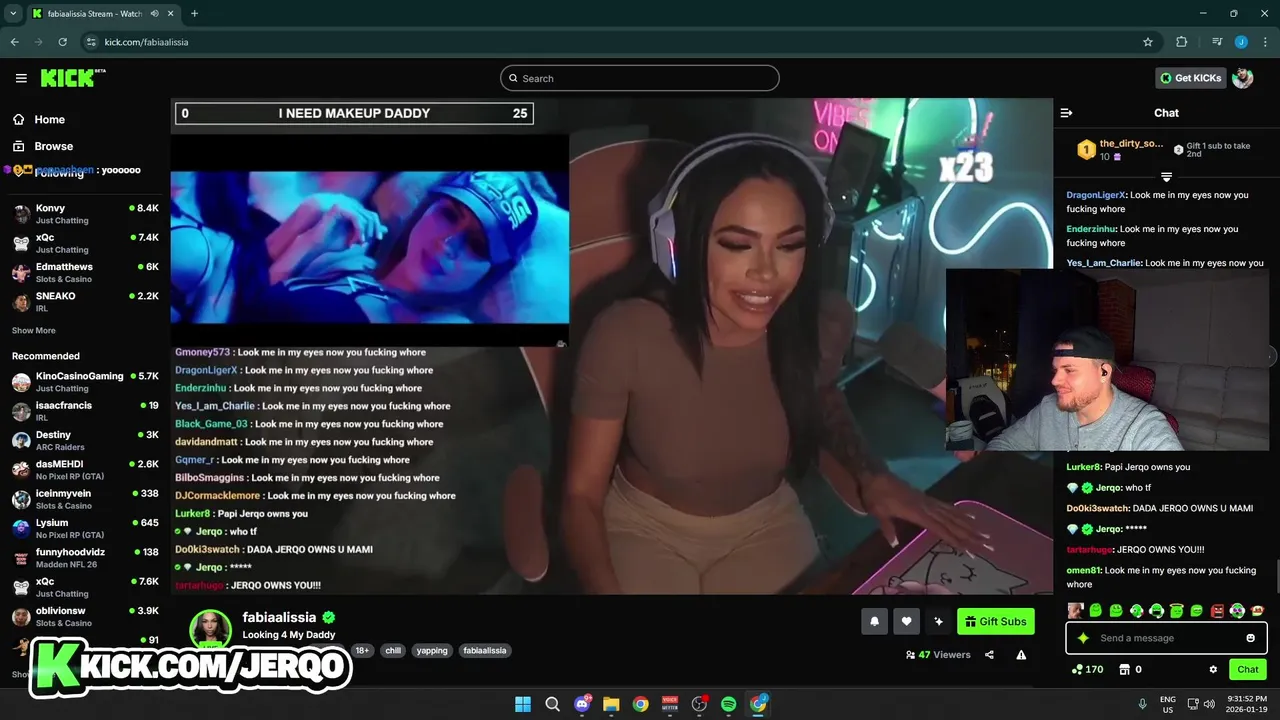Click the Gift Subs button
The image size is (1280, 720).
pos(995,621)
